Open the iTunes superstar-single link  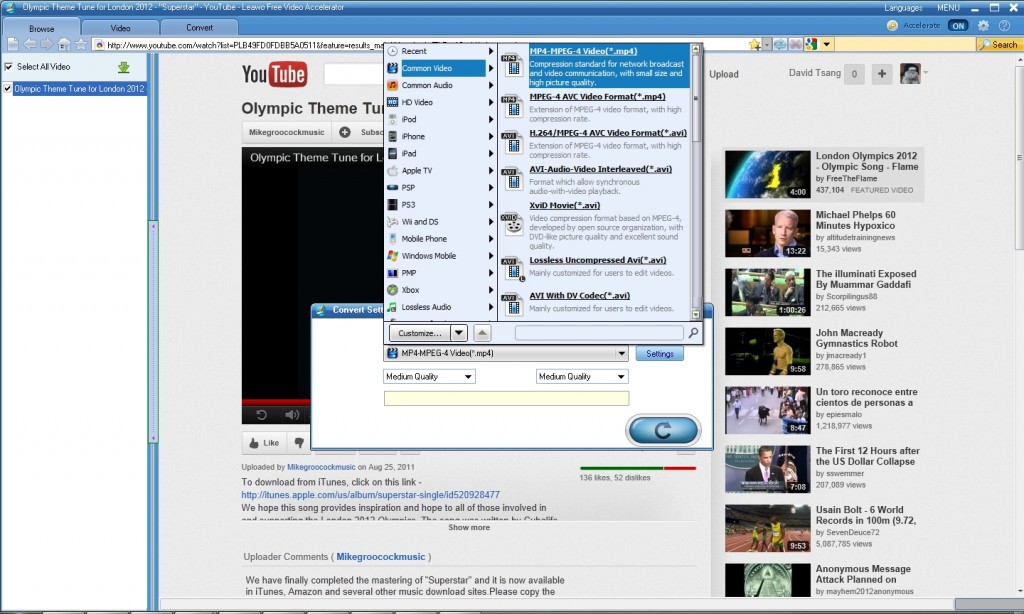click(x=370, y=495)
